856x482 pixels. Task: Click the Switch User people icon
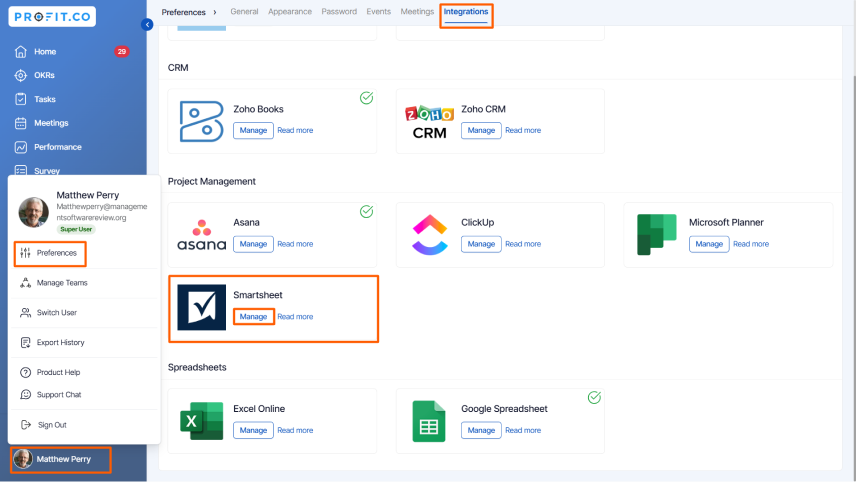(25, 313)
